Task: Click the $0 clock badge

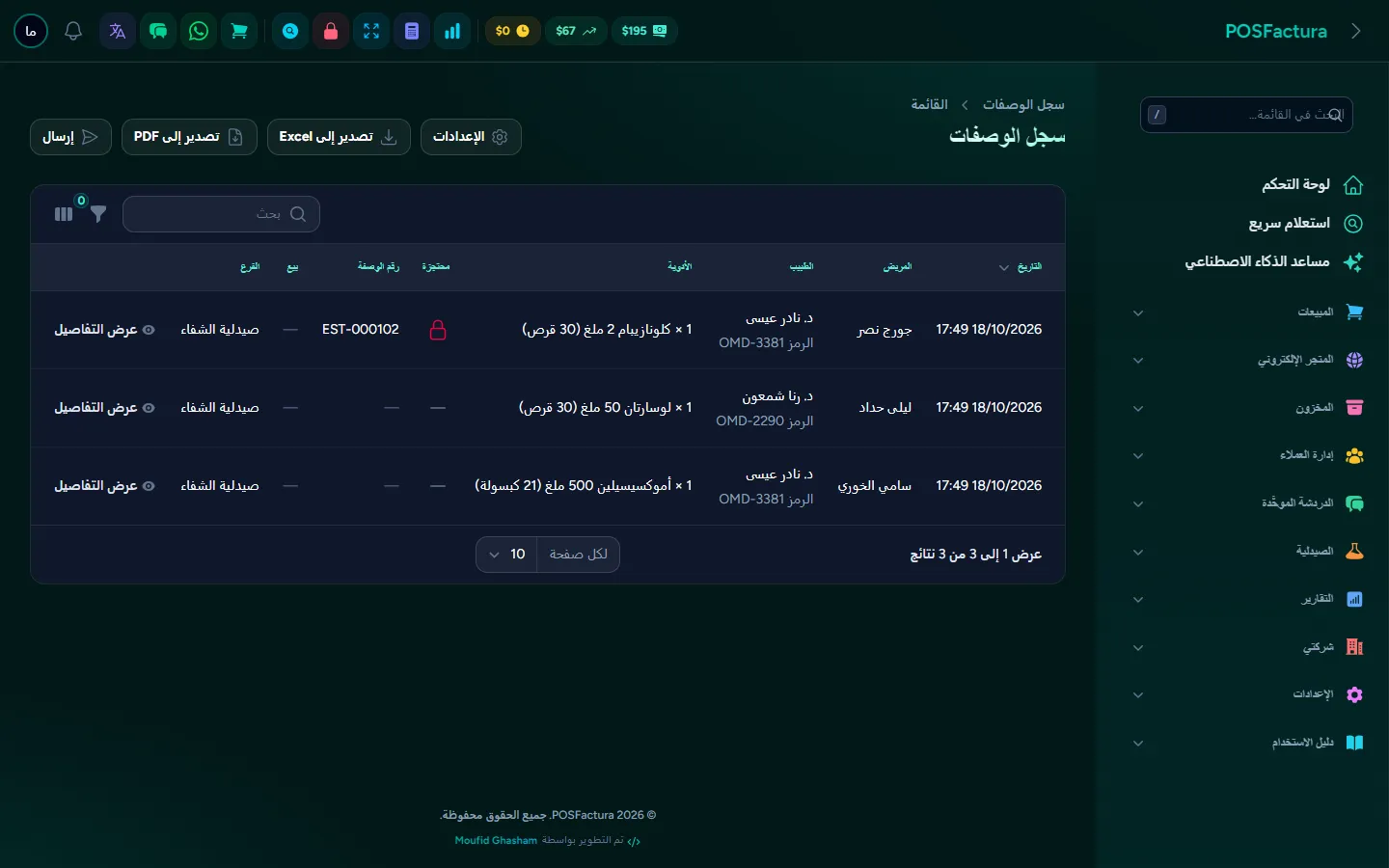Action: [512, 31]
